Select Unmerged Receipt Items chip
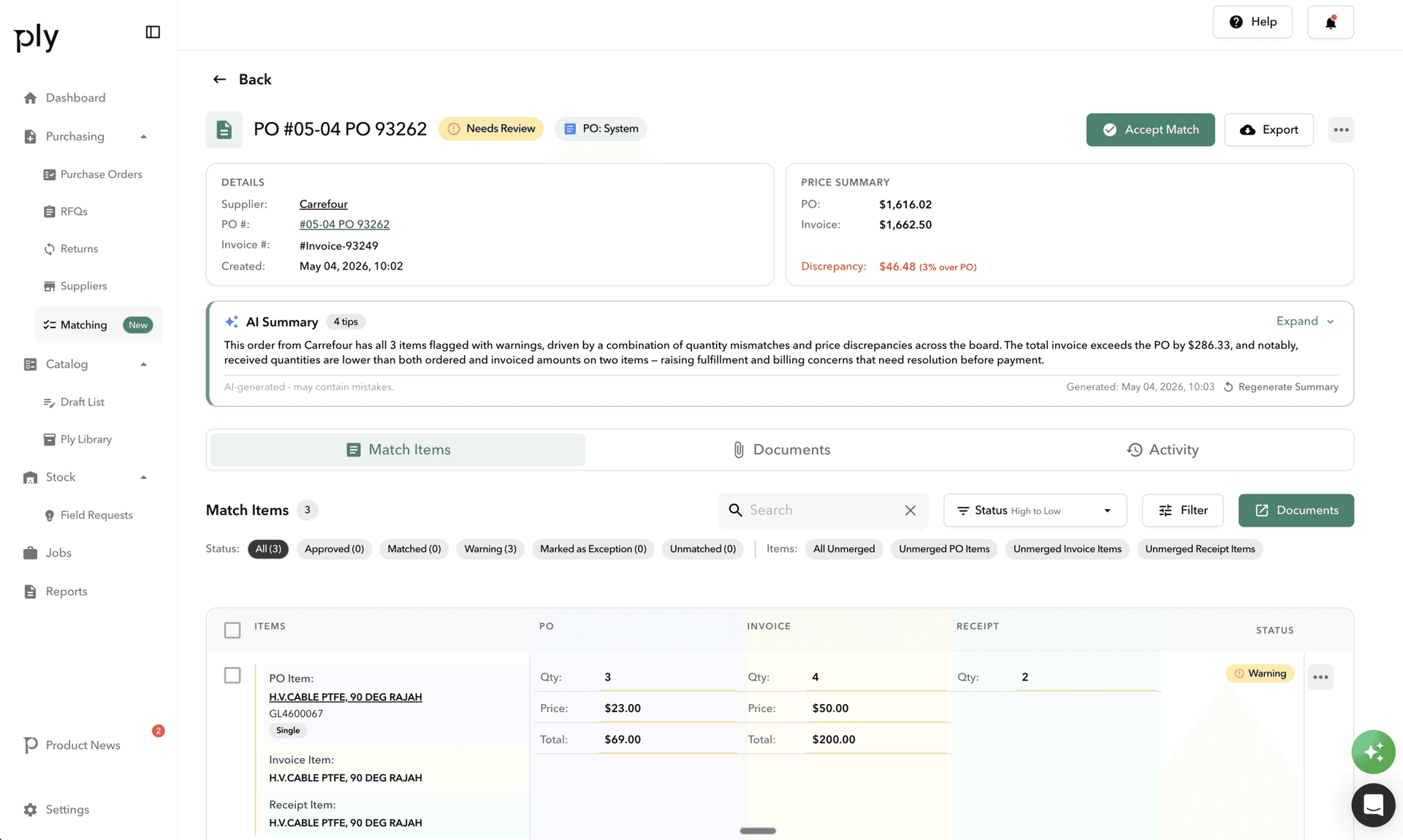 pos(1200,549)
